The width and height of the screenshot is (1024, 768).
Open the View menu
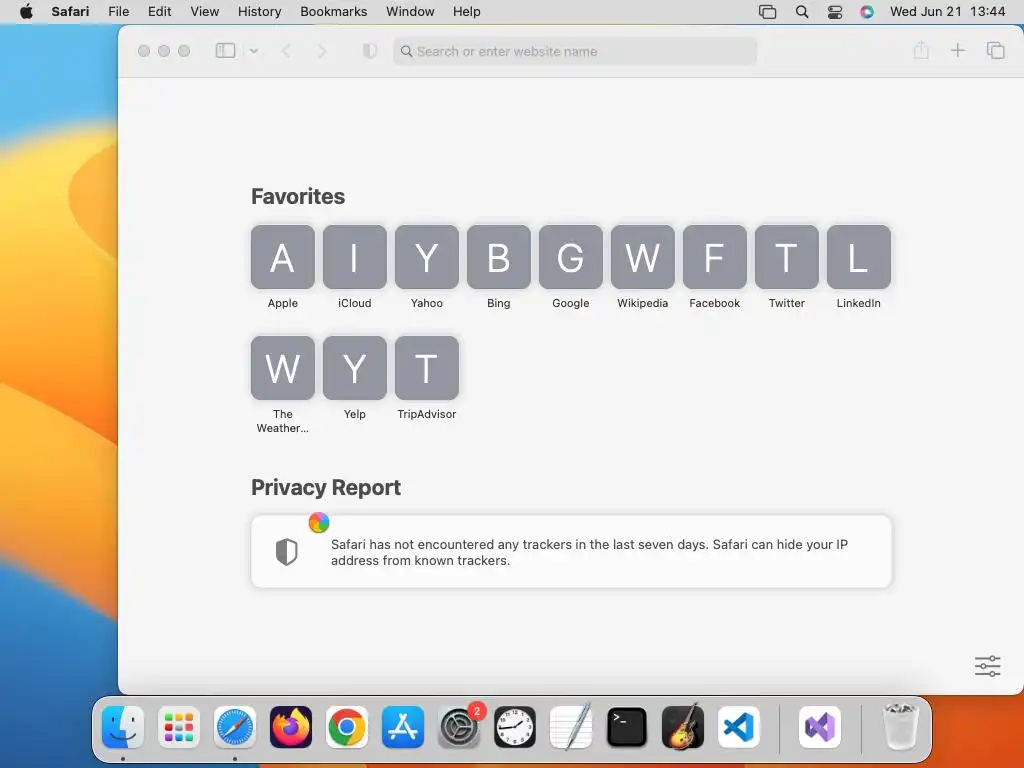click(204, 12)
